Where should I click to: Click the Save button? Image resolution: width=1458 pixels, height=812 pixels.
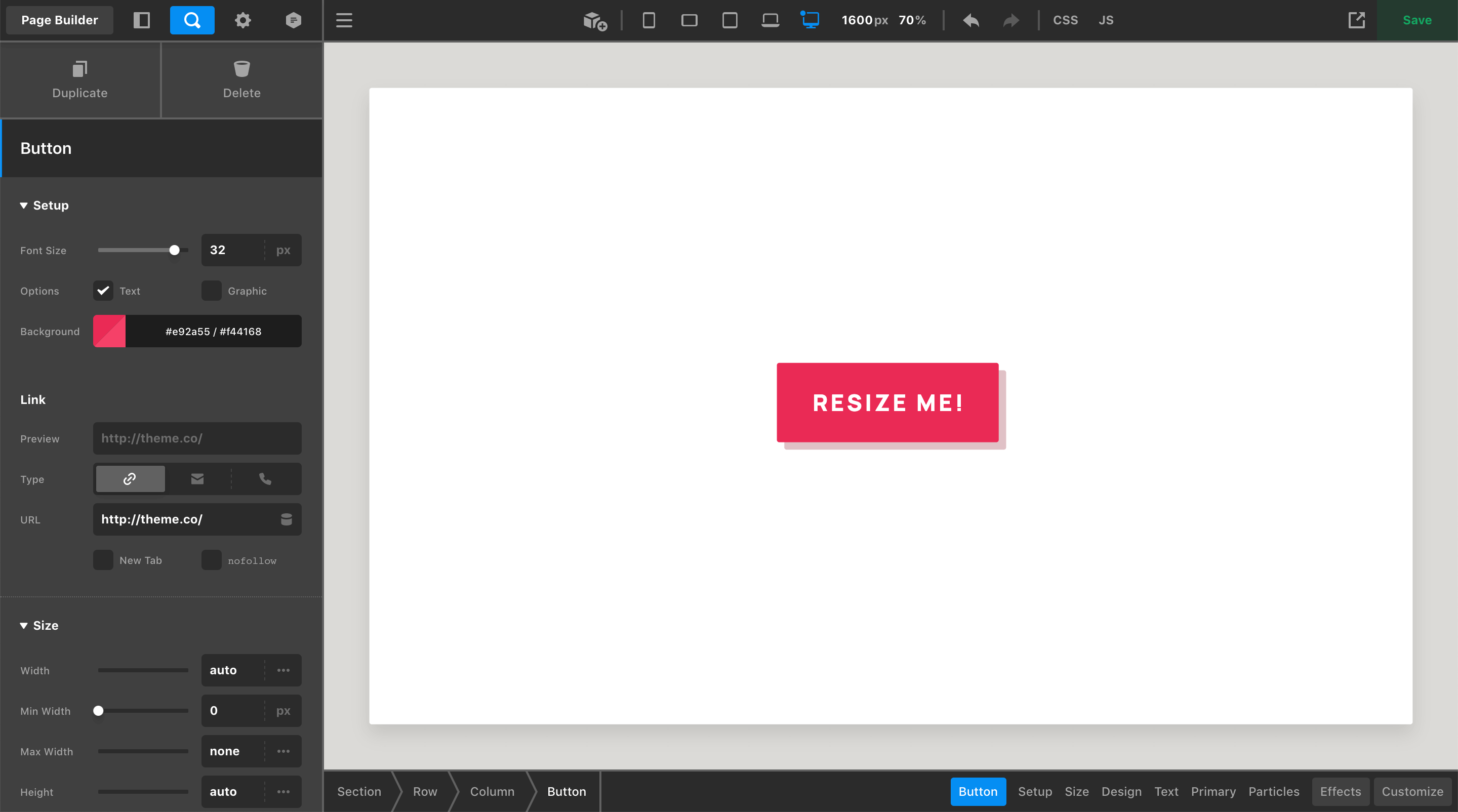[1417, 19]
